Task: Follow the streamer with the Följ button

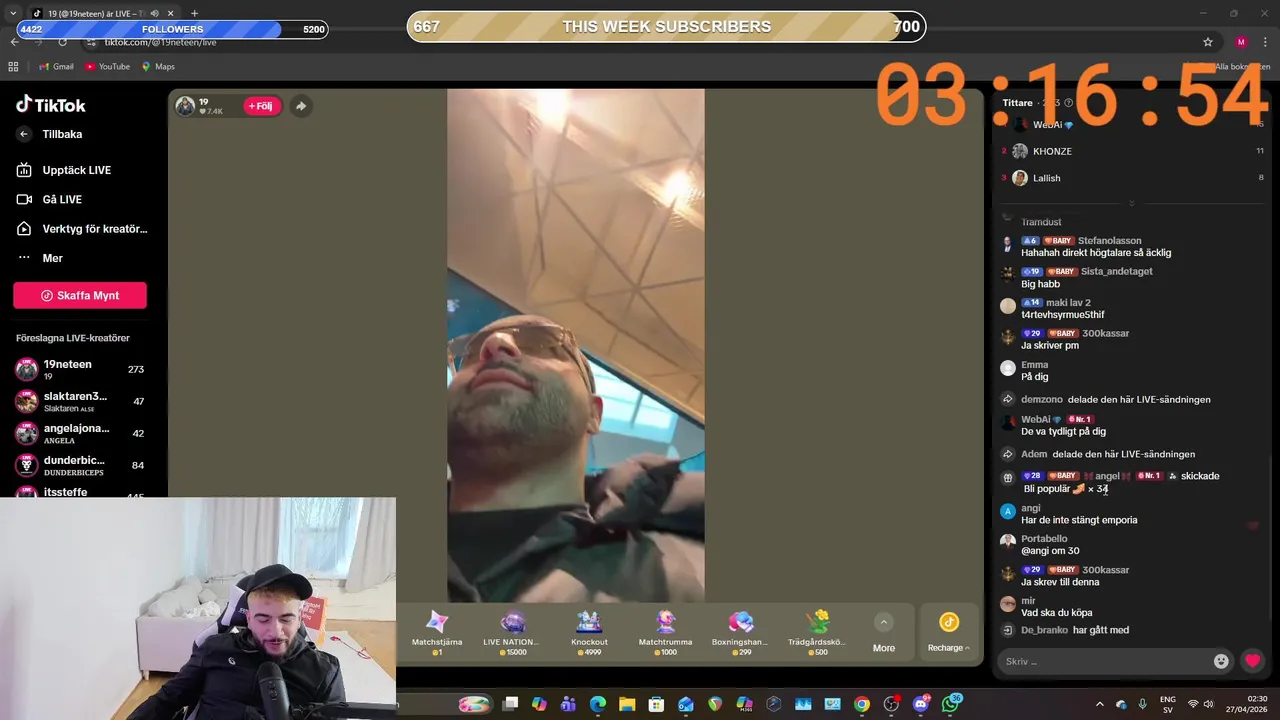Action: click(x=260, y=106)
